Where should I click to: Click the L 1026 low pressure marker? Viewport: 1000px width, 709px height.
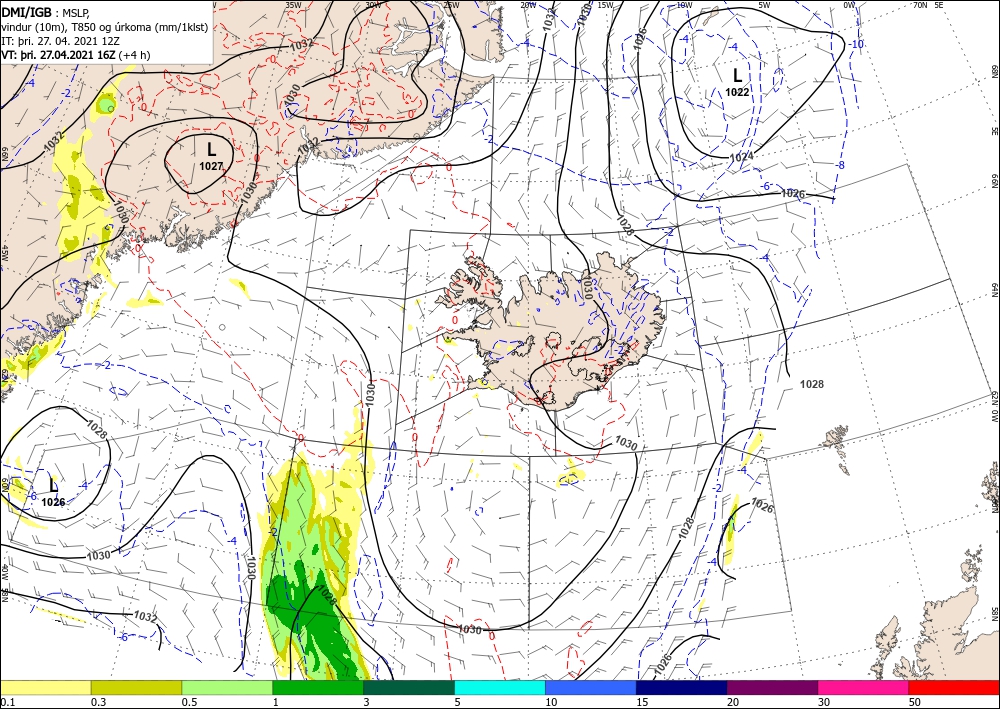click(54, 493)
